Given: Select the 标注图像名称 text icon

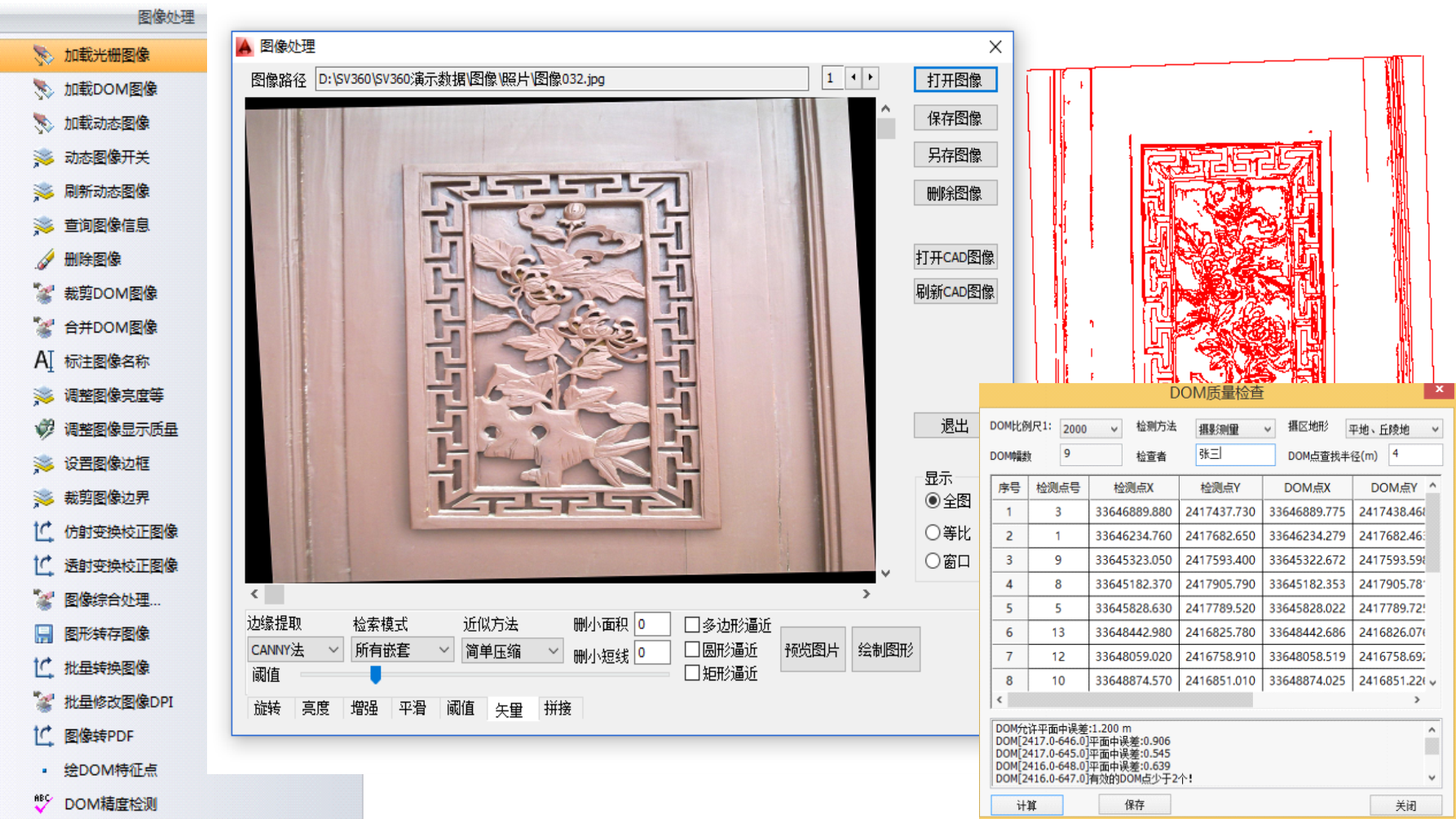Looking at the screenshot, I should pyautogui.click(x=43, y=361).
